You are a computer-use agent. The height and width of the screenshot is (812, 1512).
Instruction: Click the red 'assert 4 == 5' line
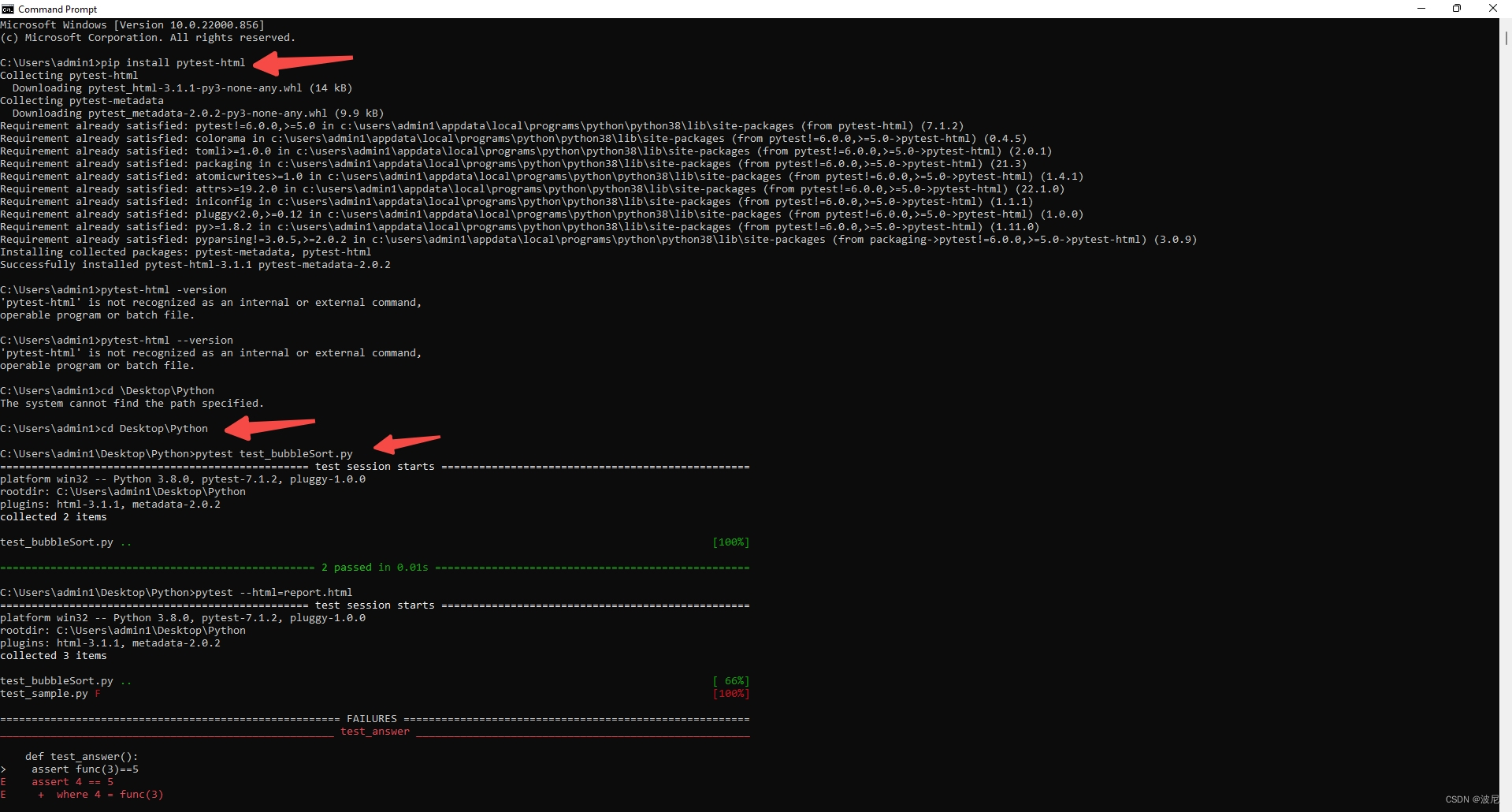72,782
